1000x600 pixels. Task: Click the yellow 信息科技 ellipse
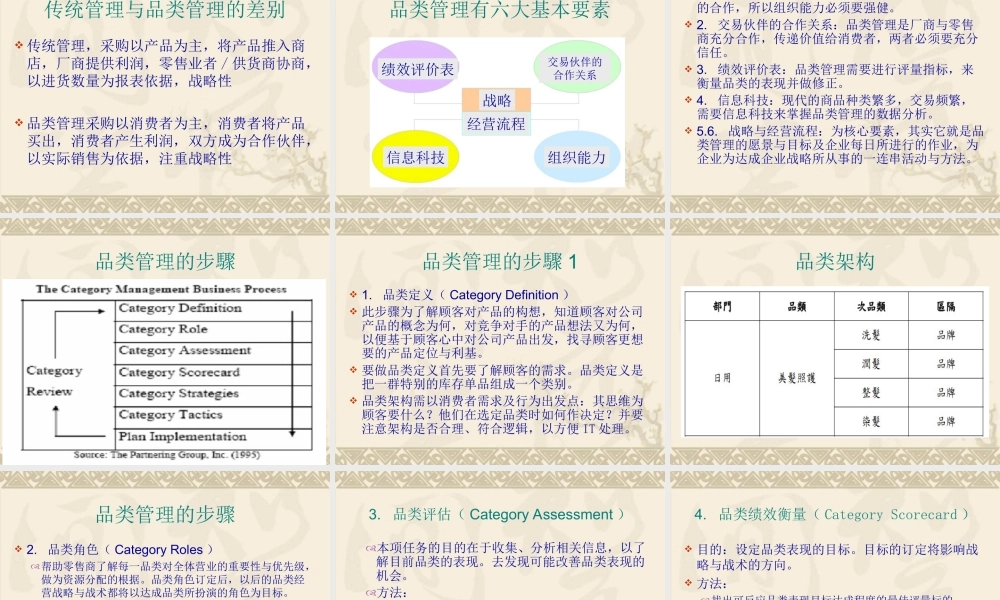[415, 157]
